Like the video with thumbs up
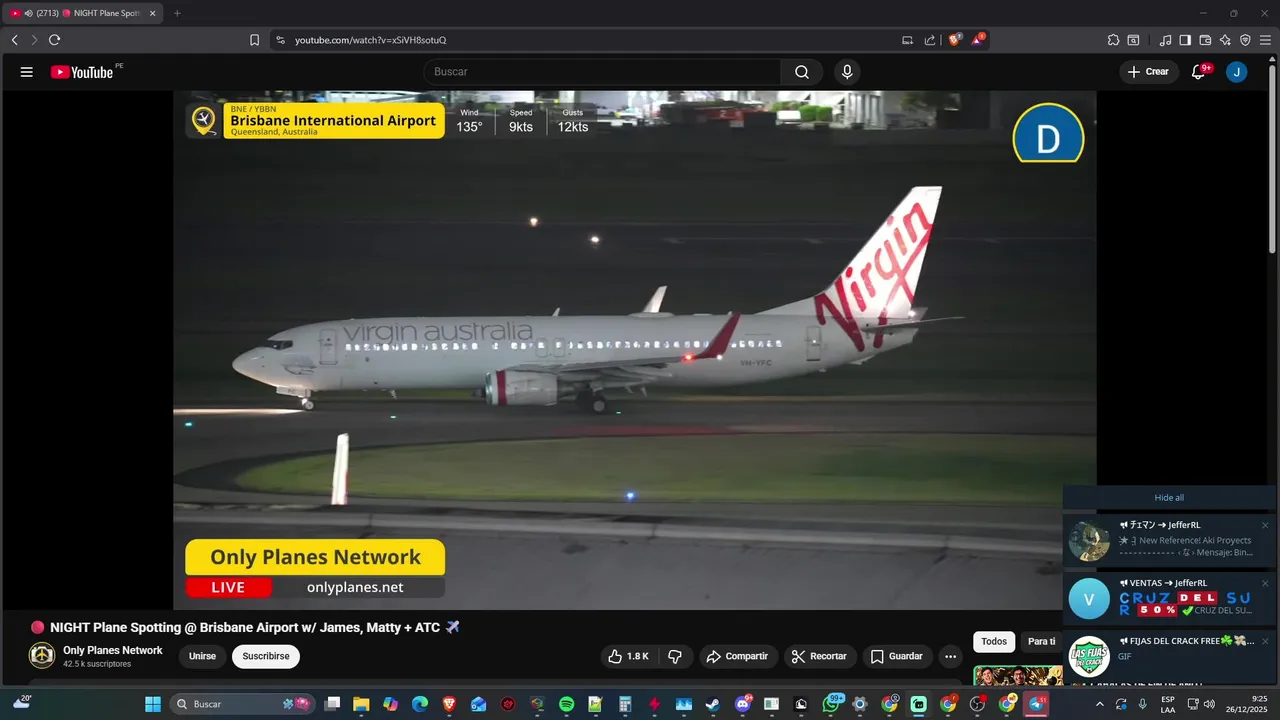The height and width of the screenshot is (720, 1280). click(628, 657)
